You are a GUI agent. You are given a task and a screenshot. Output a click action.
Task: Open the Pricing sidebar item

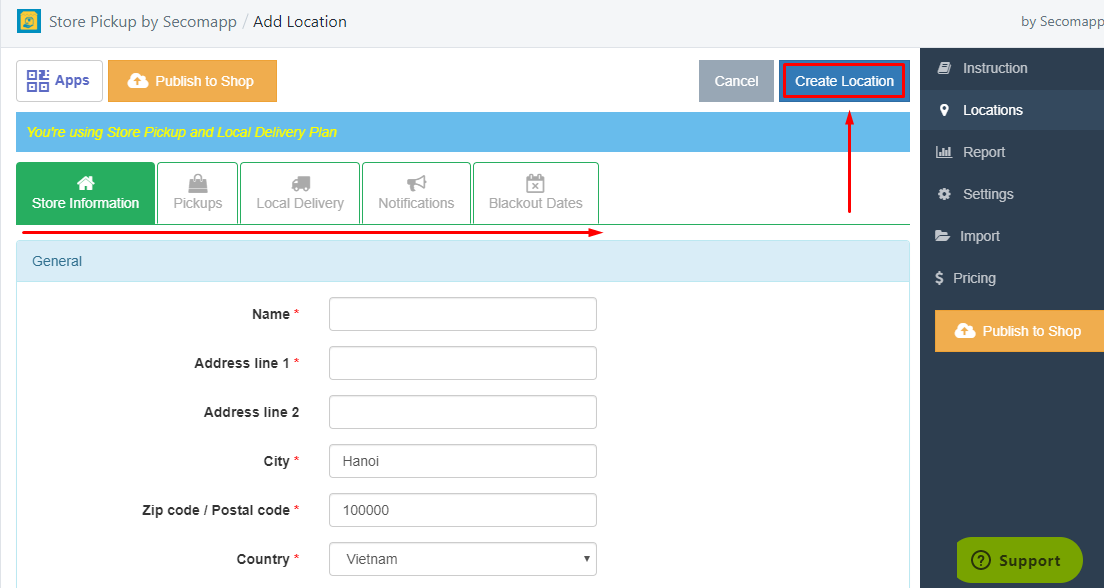[x=1012, y=278]
